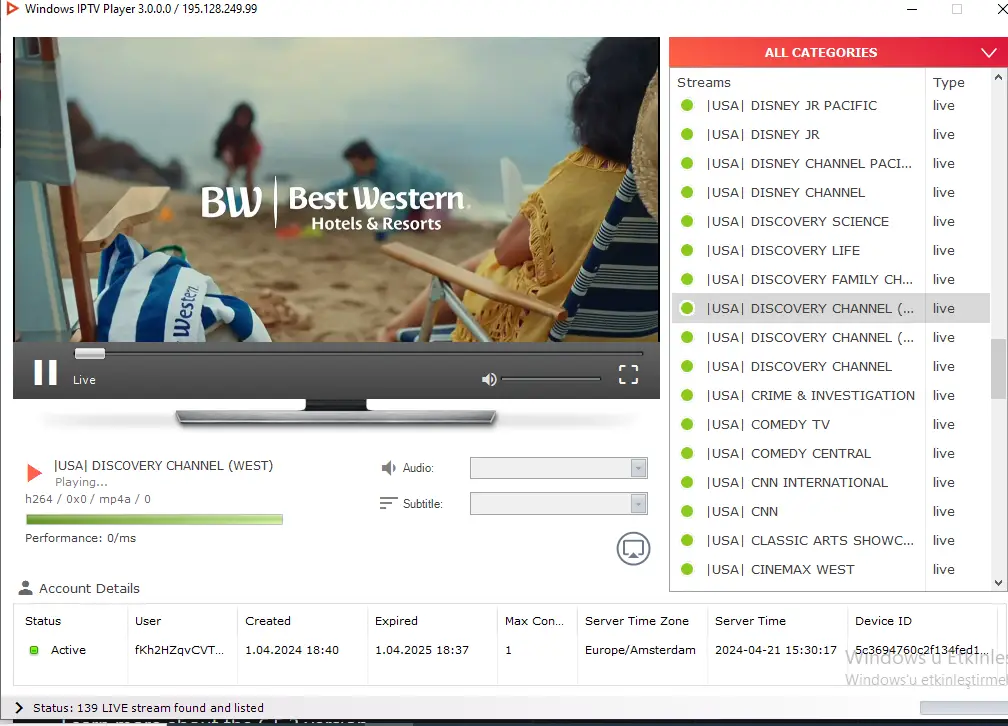Click the User column header
This screenshot has width=1008, height=726.
(x=148, y=621)
